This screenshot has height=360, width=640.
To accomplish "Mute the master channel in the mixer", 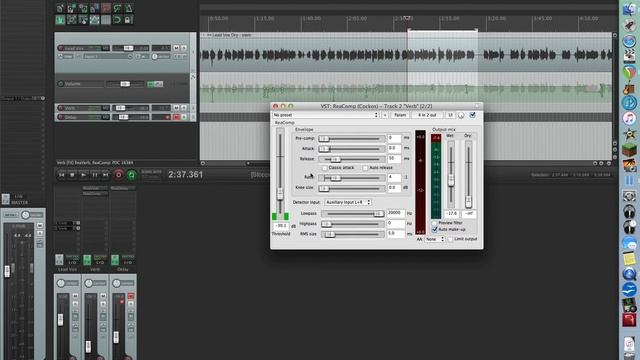I will [40, 225].
